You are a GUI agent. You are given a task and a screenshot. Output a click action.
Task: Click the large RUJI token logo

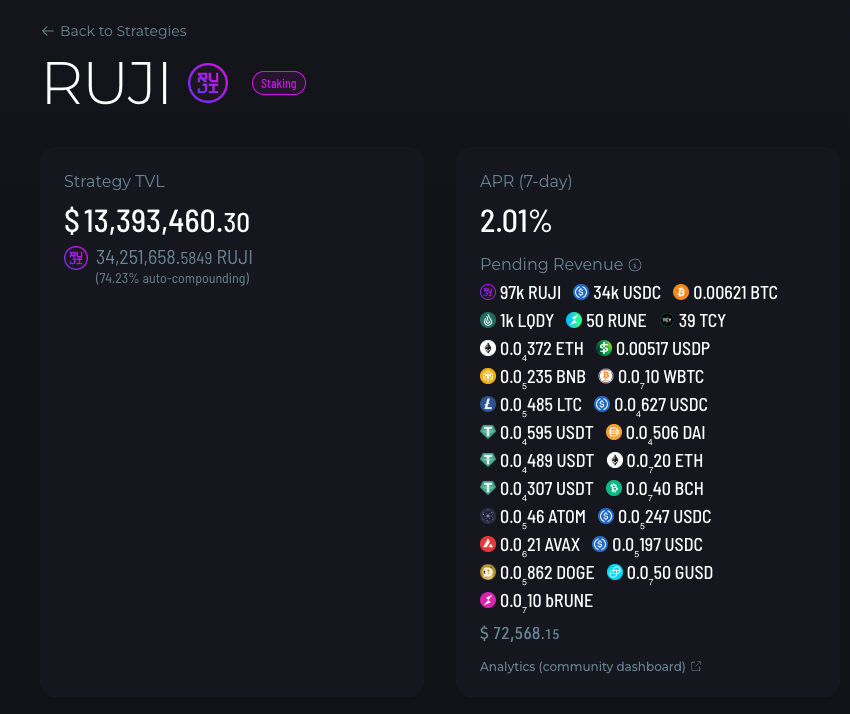click(208, 83)
